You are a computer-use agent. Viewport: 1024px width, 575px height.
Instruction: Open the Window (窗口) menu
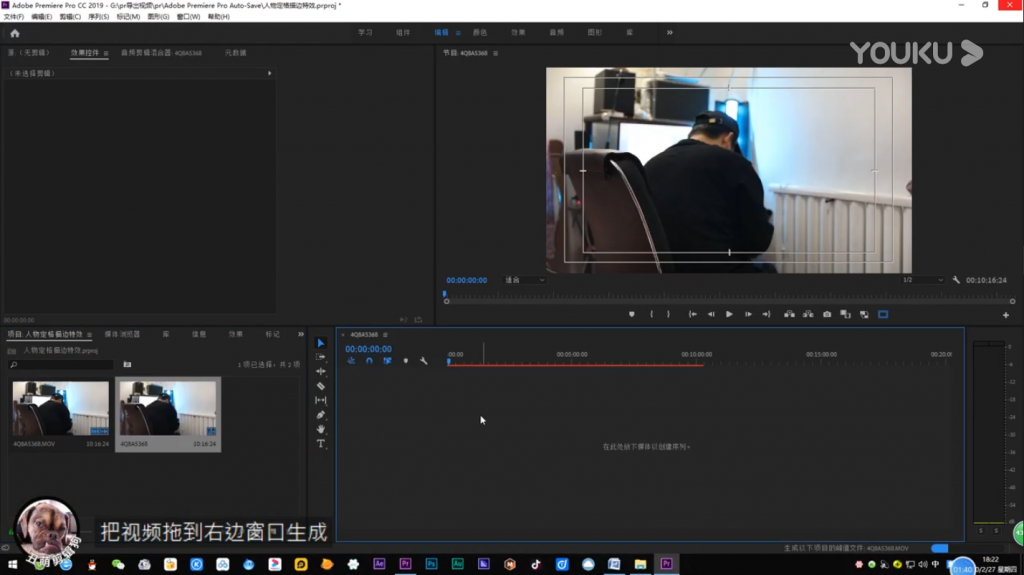pyautogui.click(x=188, y=16)
